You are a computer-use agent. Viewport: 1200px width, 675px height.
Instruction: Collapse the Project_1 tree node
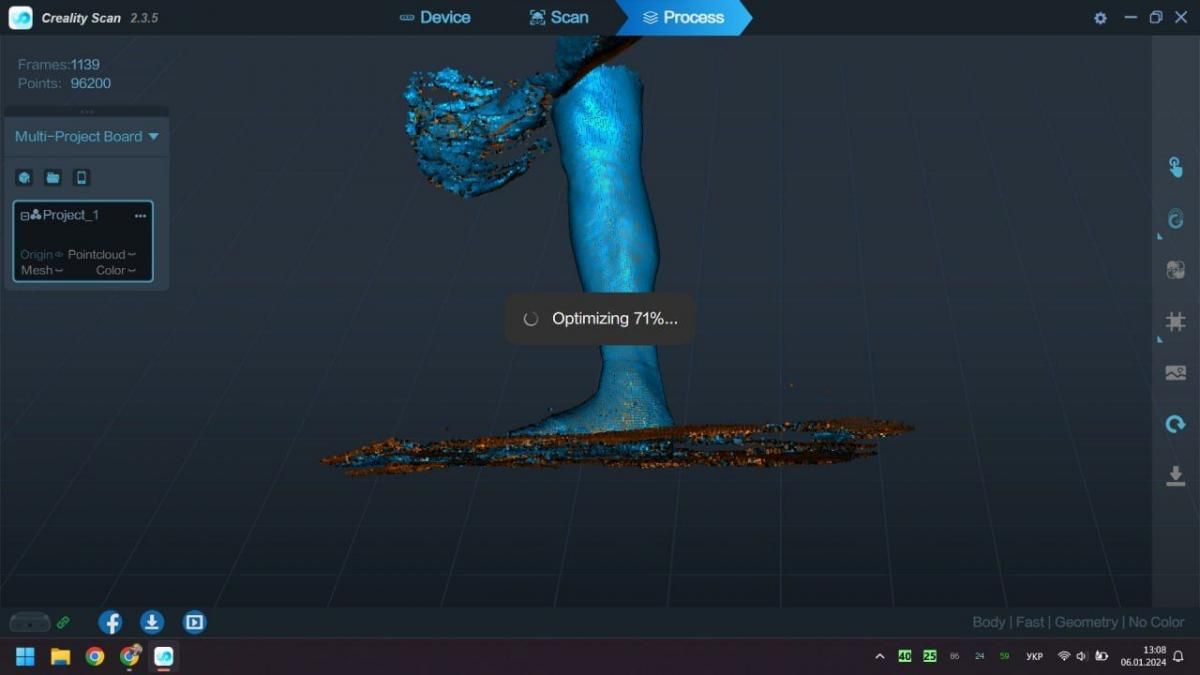point(24,216)
